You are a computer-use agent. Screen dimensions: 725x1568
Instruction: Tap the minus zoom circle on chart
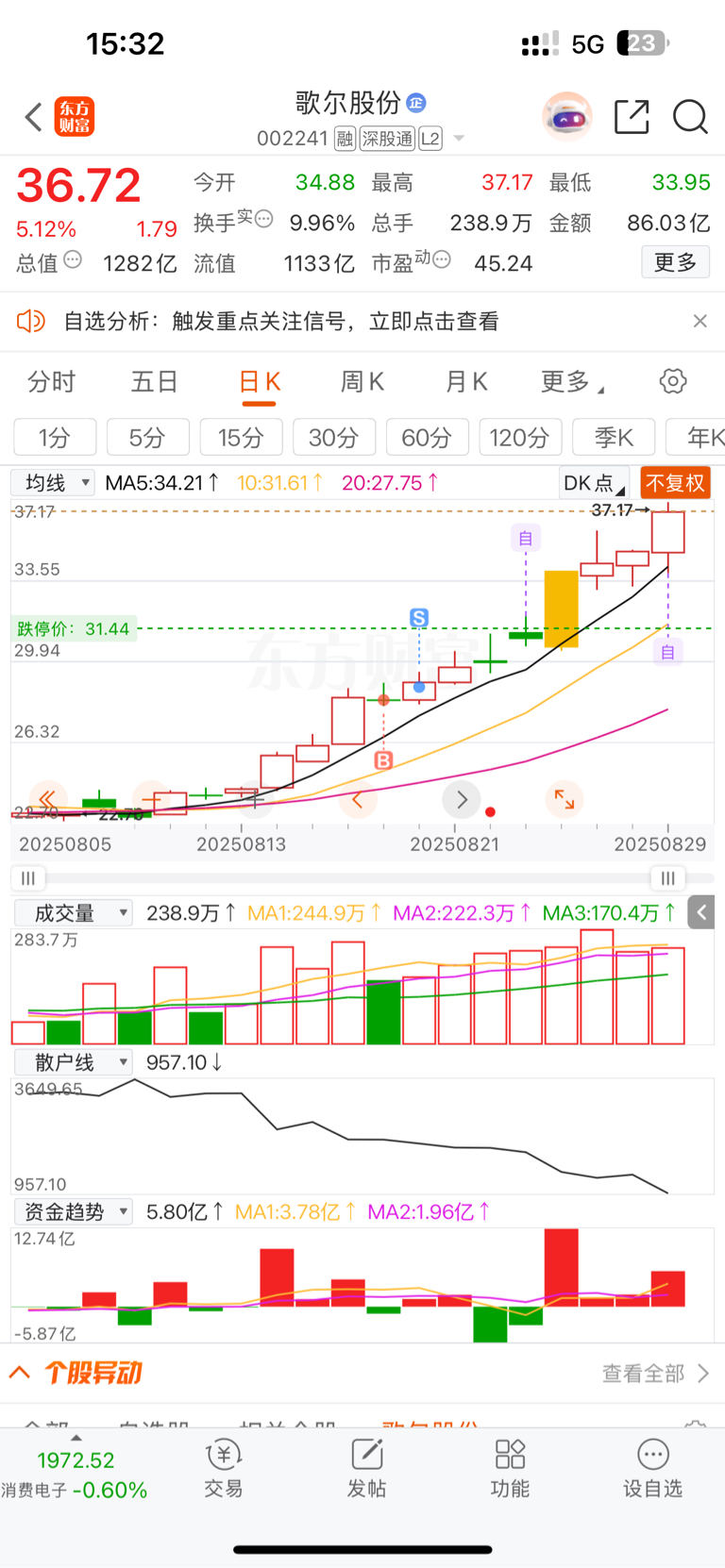151,799
